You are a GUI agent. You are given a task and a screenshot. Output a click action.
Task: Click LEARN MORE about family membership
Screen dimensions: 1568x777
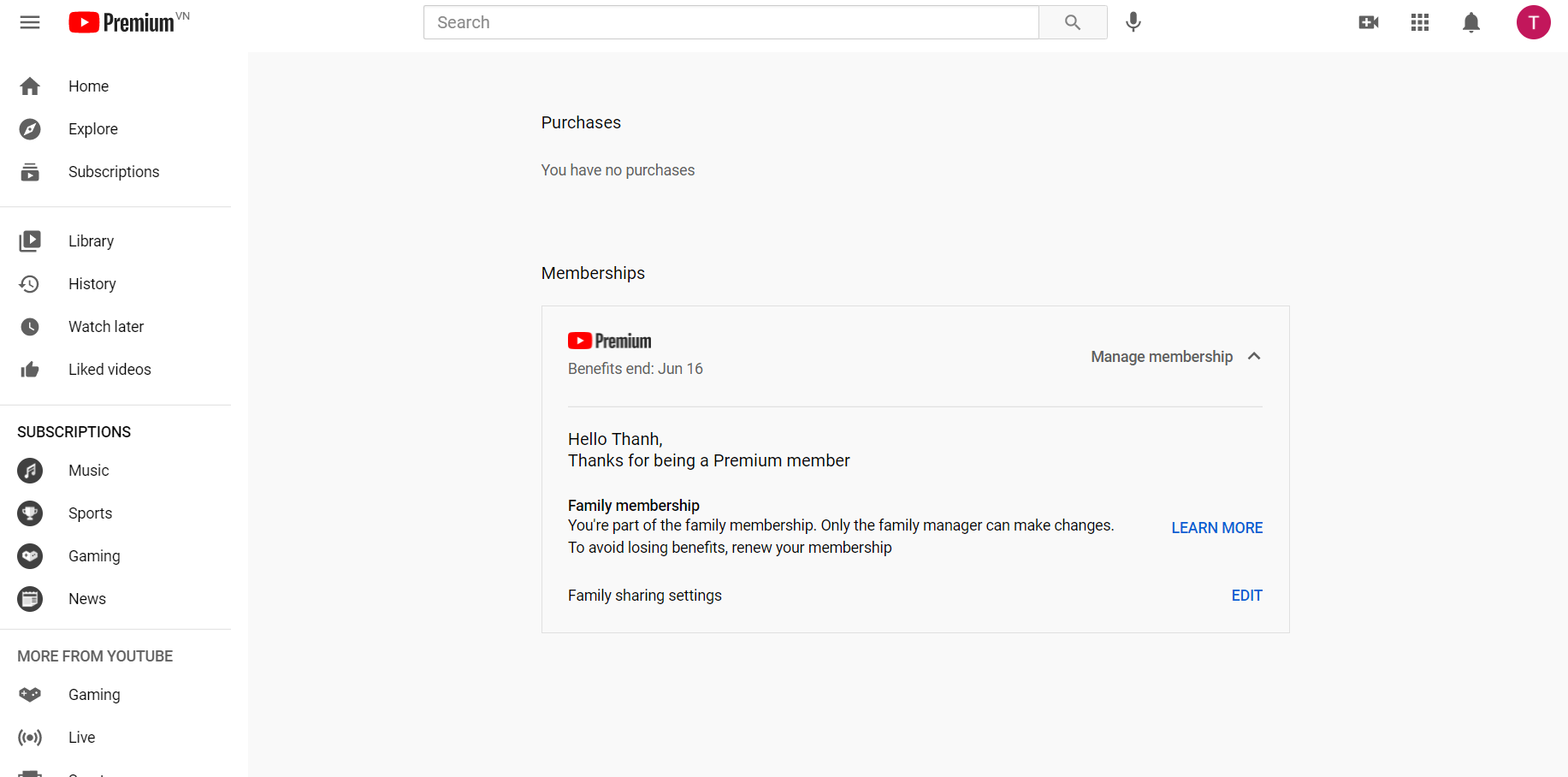(1216, 528)
